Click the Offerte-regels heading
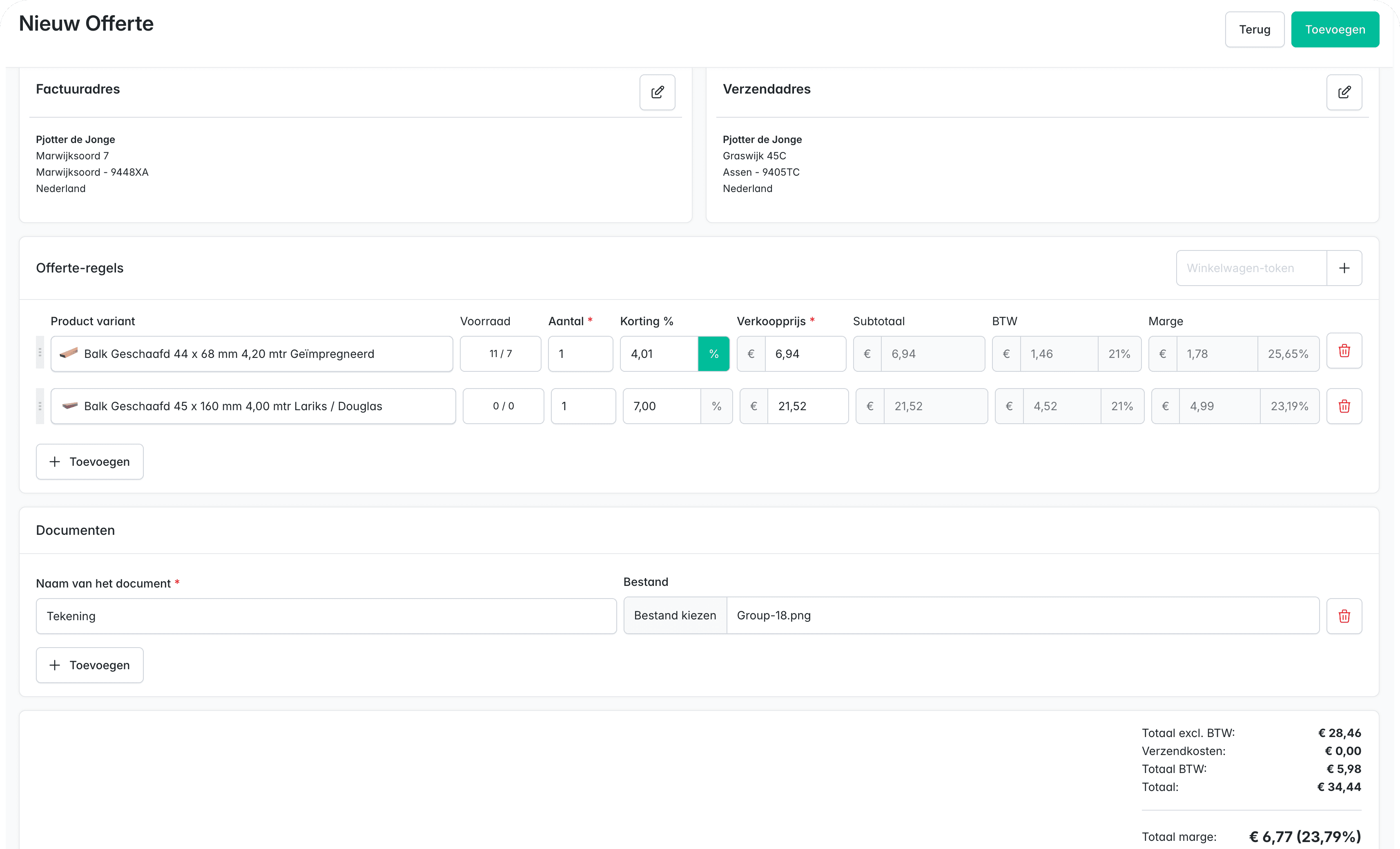The width and height of the screenshot is (1400, 849). pos(80,268)
